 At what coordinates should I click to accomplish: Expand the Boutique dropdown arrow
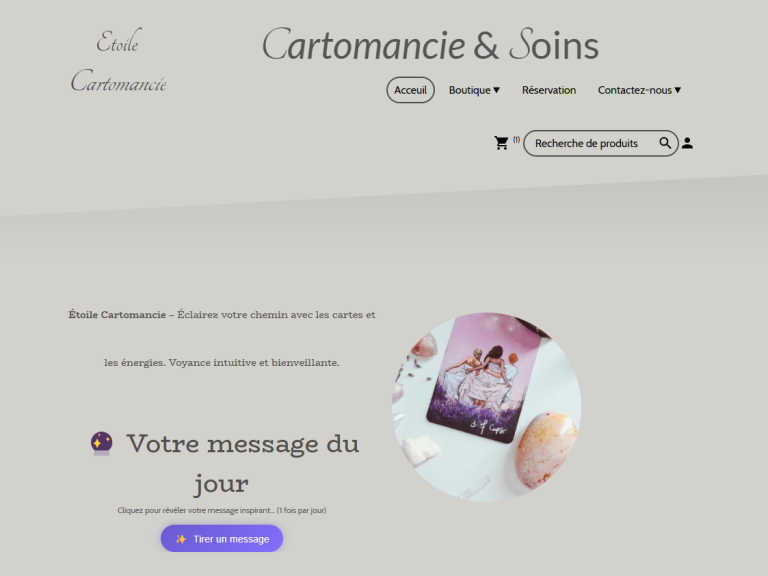(496, 90)
